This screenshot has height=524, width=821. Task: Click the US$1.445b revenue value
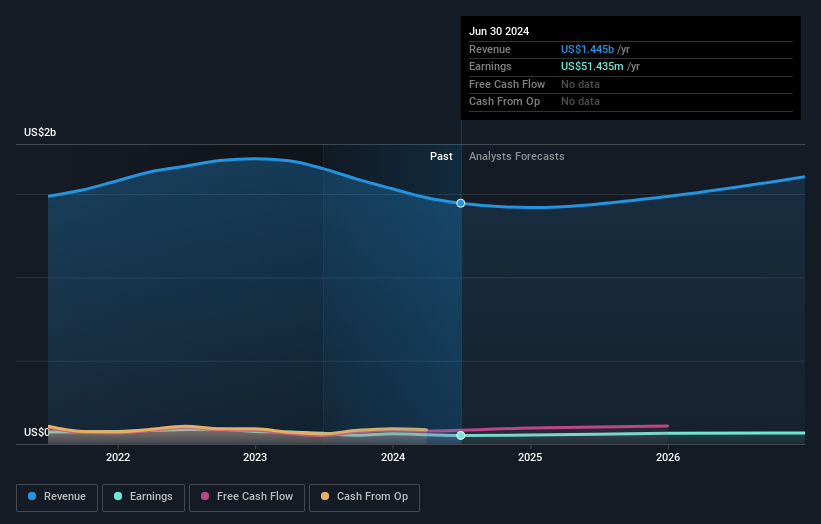pos(587,49)
